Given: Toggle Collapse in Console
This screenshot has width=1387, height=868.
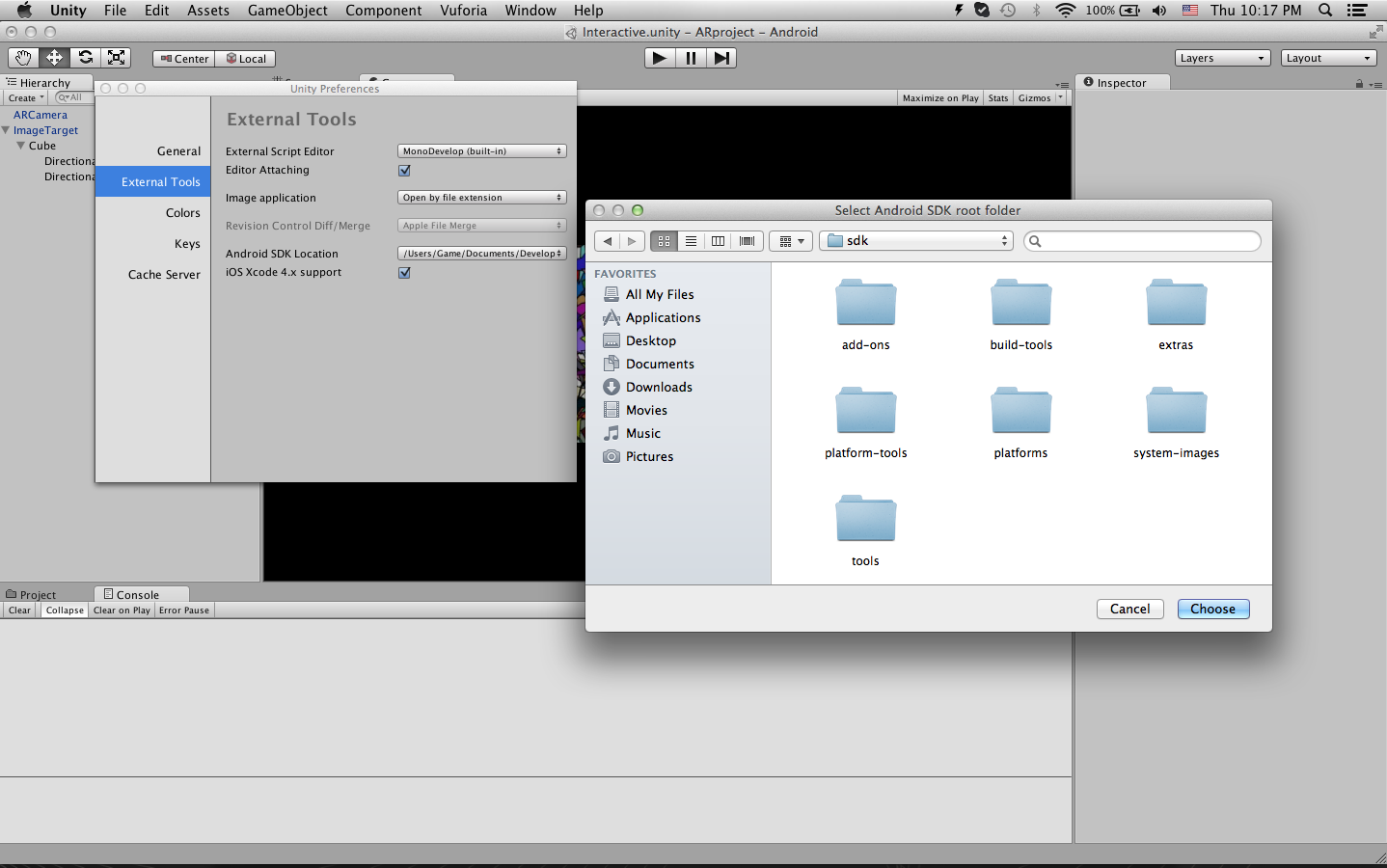Looking at the screenshot, I should coord(65,610).
